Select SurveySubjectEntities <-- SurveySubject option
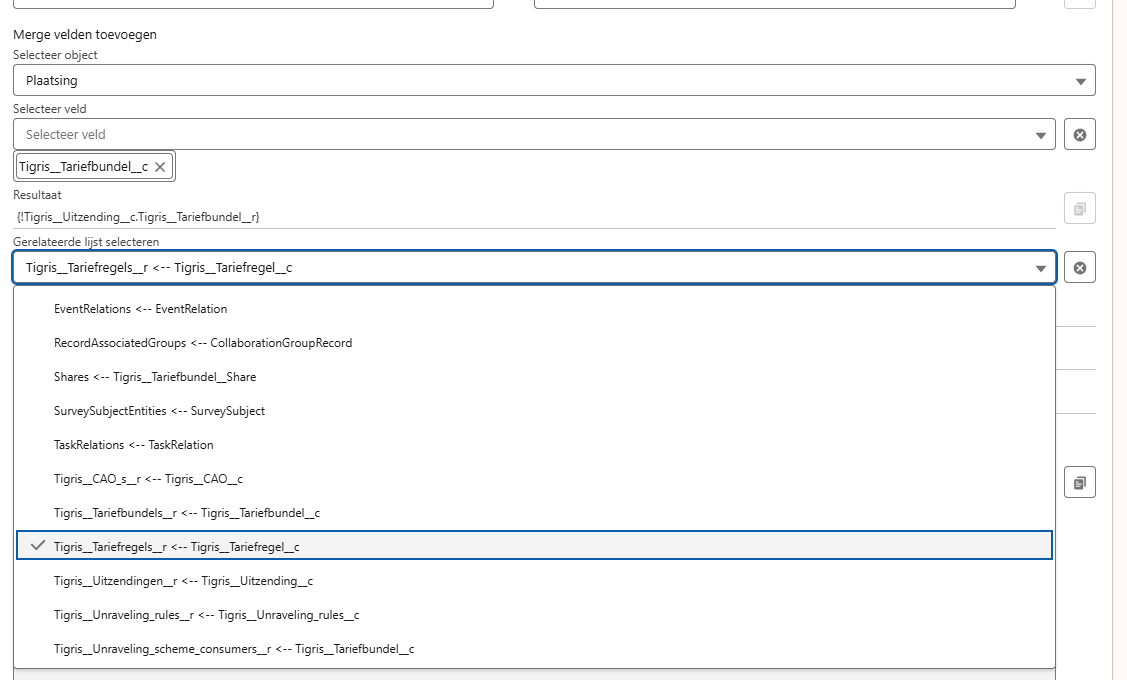The width and height of the screenshot is (1127, 680). [x=159, y=411]
